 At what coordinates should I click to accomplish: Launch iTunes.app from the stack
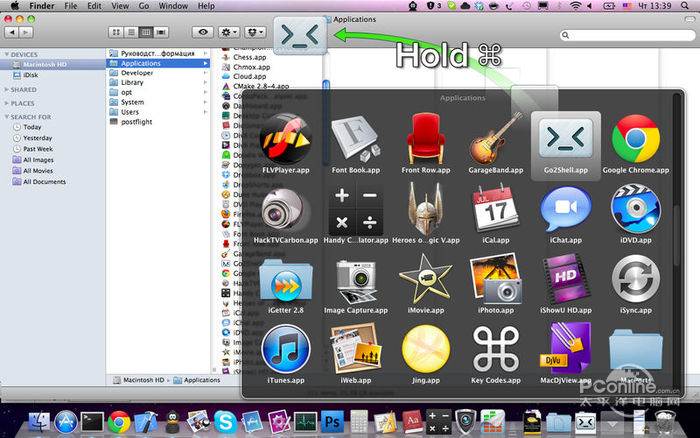point(286,352)
